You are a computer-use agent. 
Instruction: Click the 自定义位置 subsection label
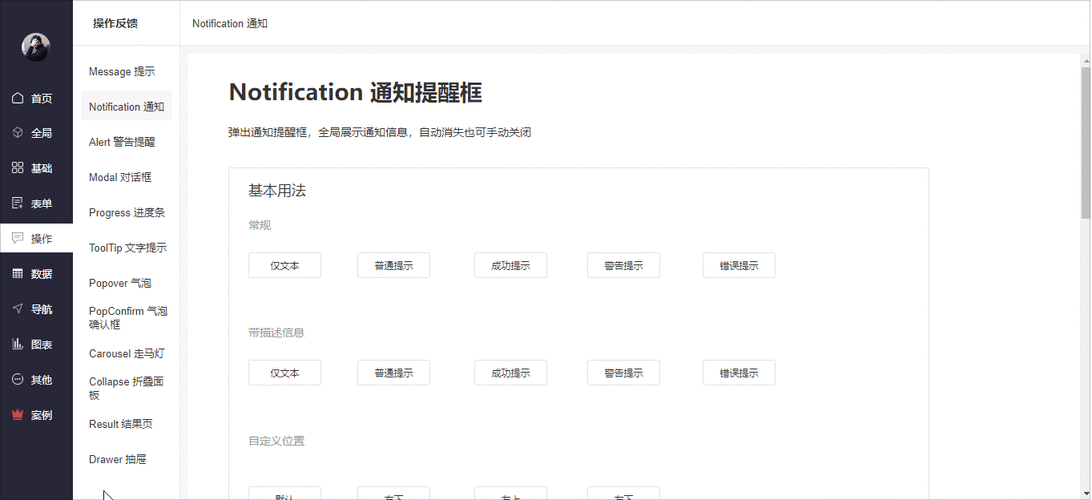[x=276, y=441]
